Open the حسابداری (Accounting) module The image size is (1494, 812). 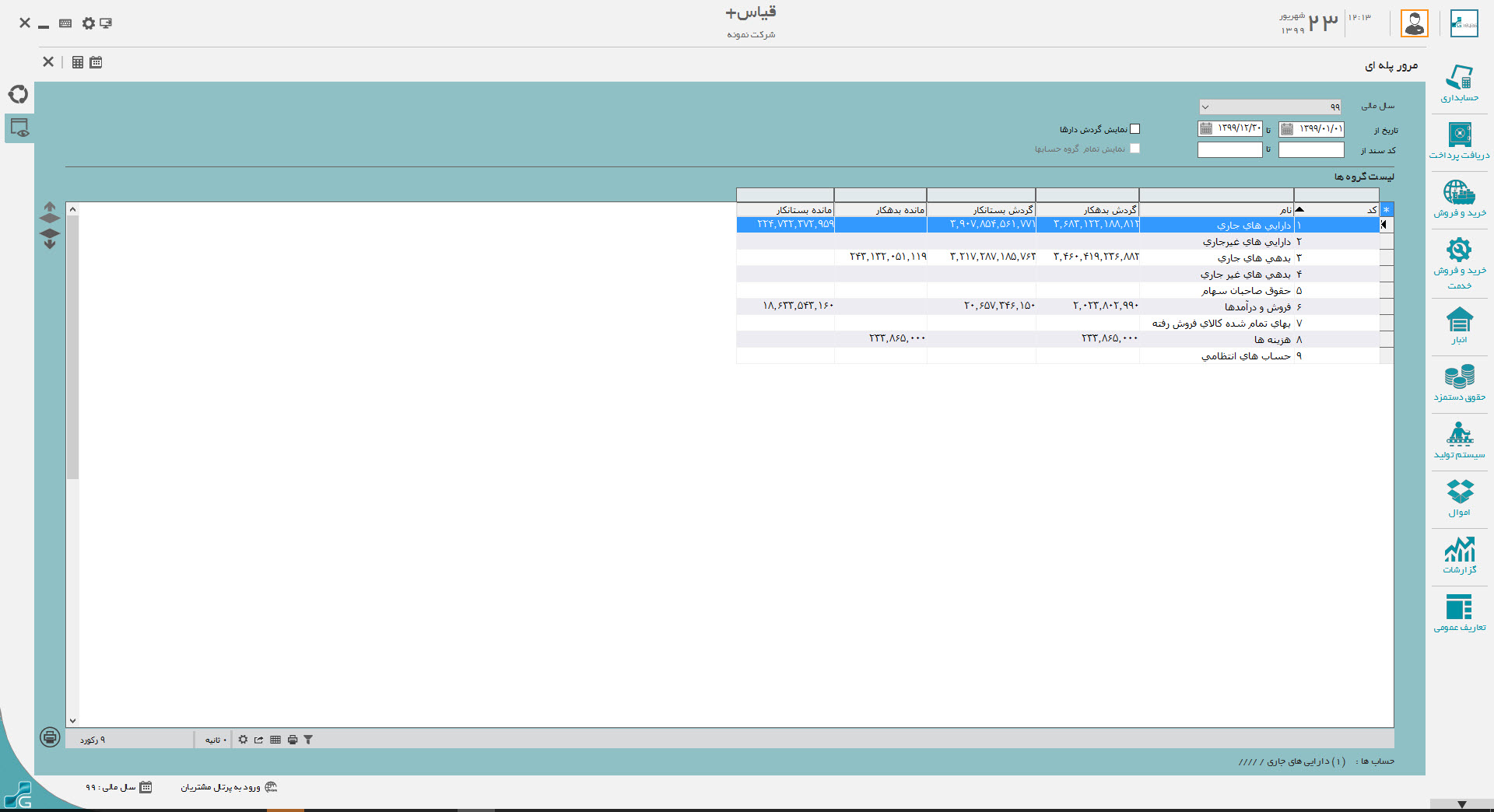point(1459,83)
